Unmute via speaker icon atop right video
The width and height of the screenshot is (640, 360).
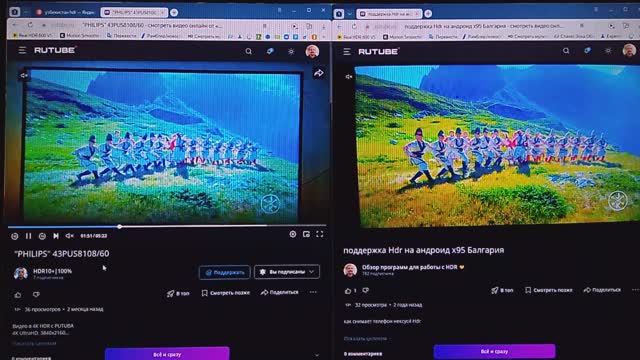tap(349, 77)
